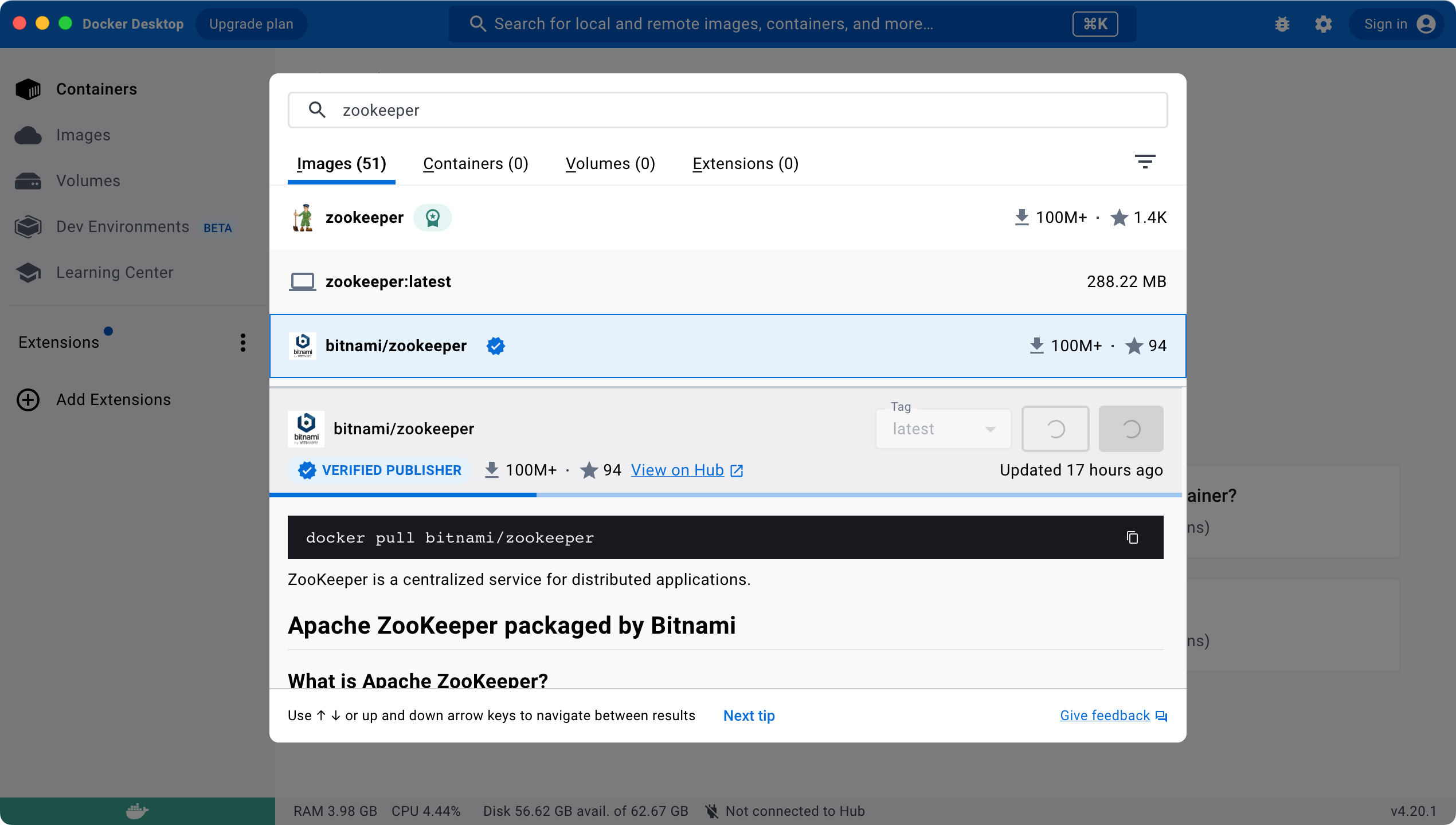Click the Docker Official Image badge on zookeeper
1456x825 pixels.
coord(433,218)
